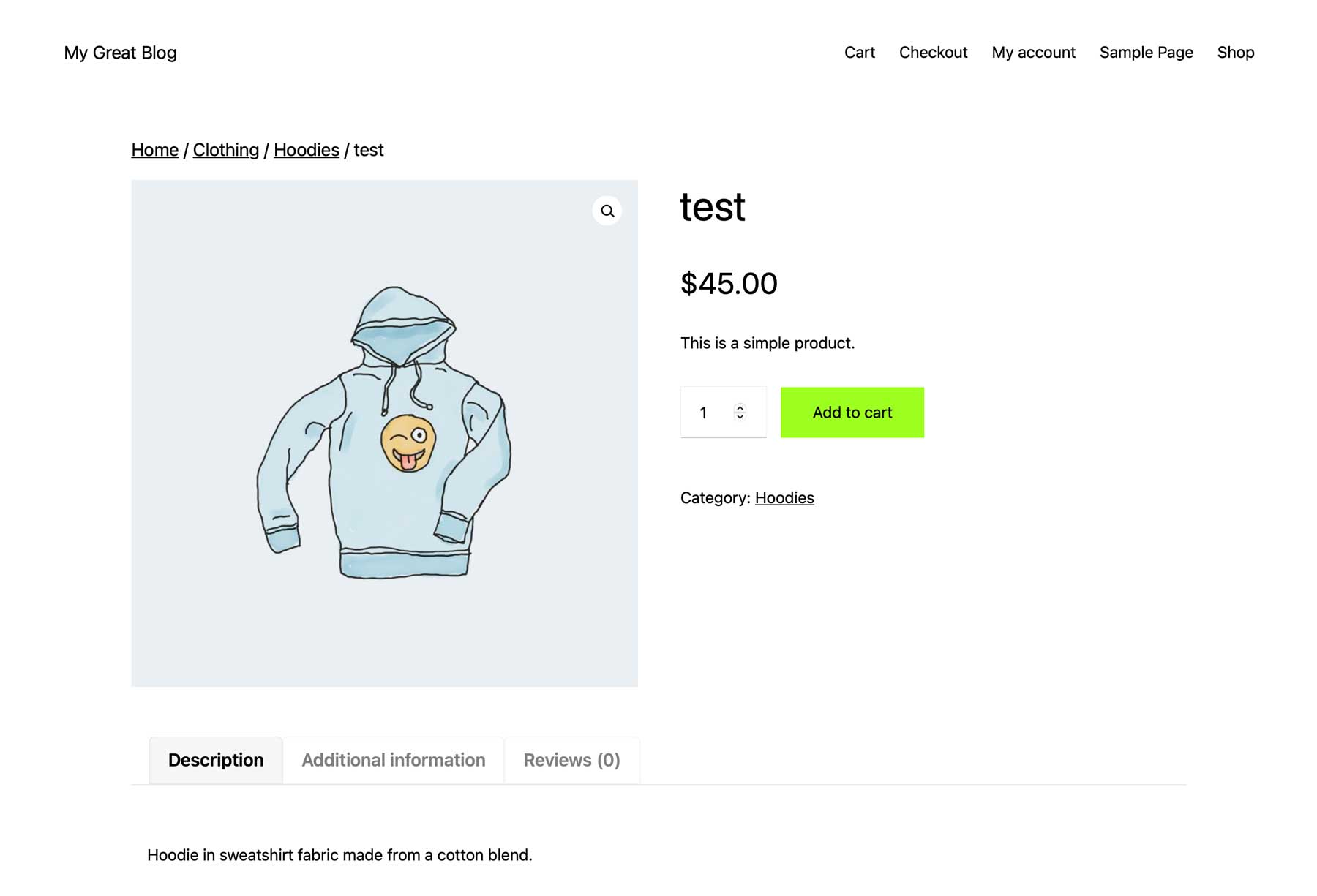Screen dimensions: 1317x896
Task: Open the Hoodies category link
Action: pos(784,497)
